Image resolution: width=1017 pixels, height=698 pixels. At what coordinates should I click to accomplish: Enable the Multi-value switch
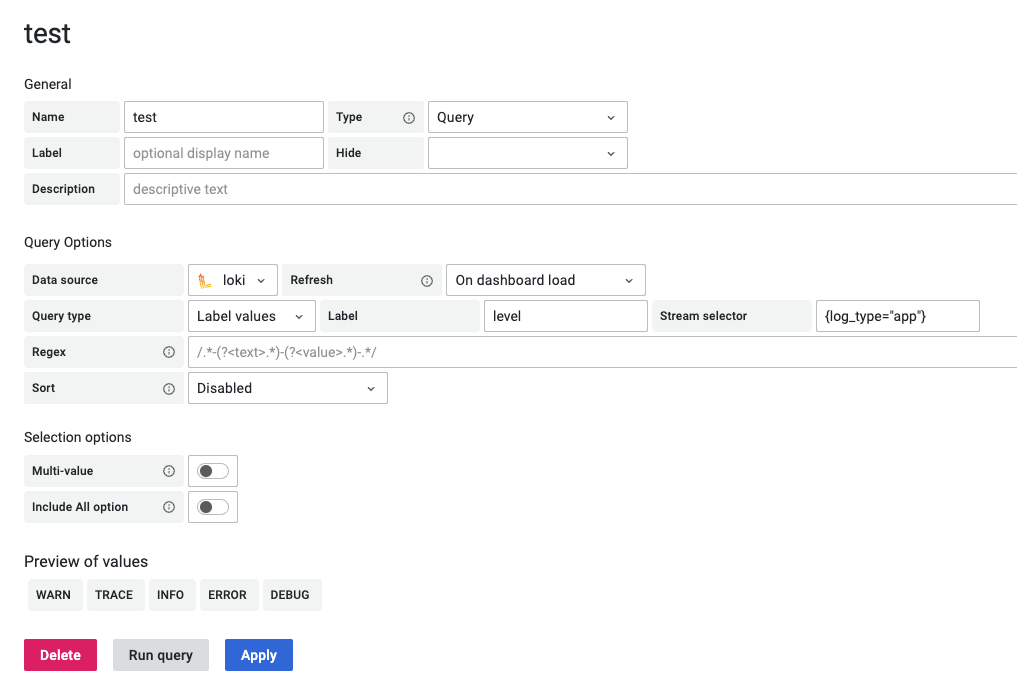point(212,471)
